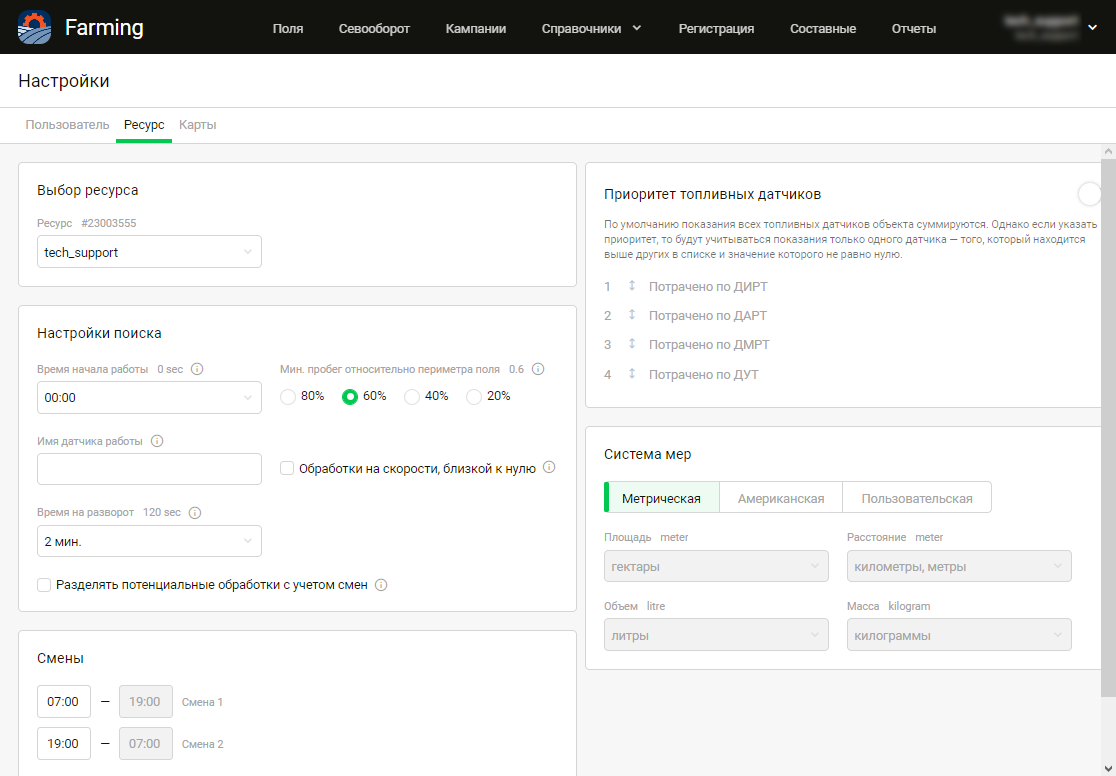Grab reorder handle for Потрачено по ДУТ
The width and height of the screenshot is (1116, 776).
pyautogui.click(x=631, y=374)
